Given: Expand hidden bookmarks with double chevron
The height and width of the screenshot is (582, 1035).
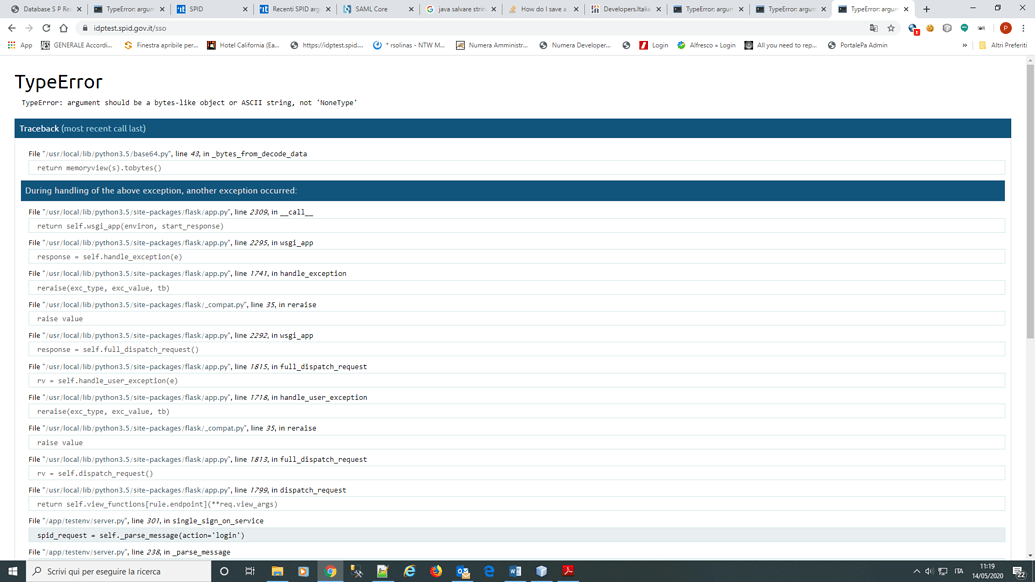Looking at the screenshot, I should [965, 46].
